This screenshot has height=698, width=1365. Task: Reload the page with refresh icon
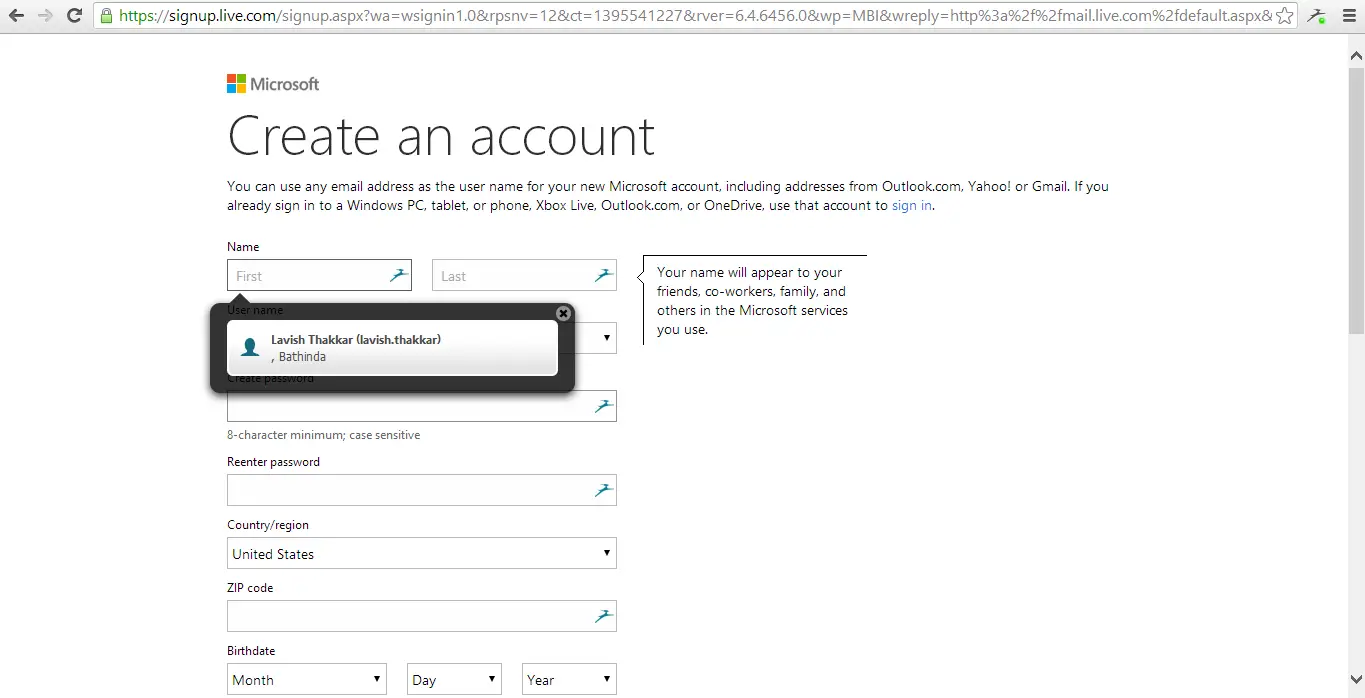pyautogui.click(x=74, y=16)
